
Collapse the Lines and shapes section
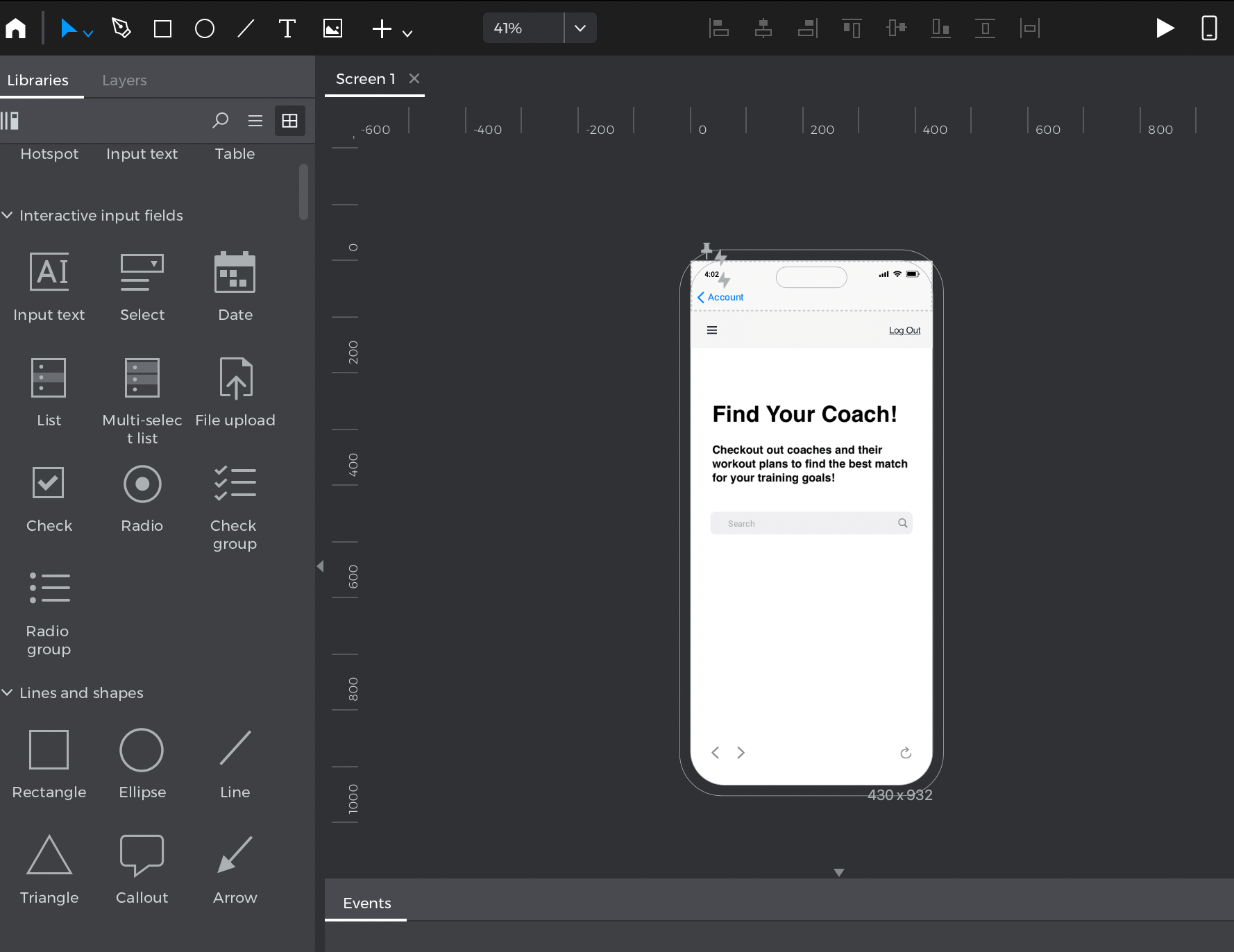(x=8, y=692)
